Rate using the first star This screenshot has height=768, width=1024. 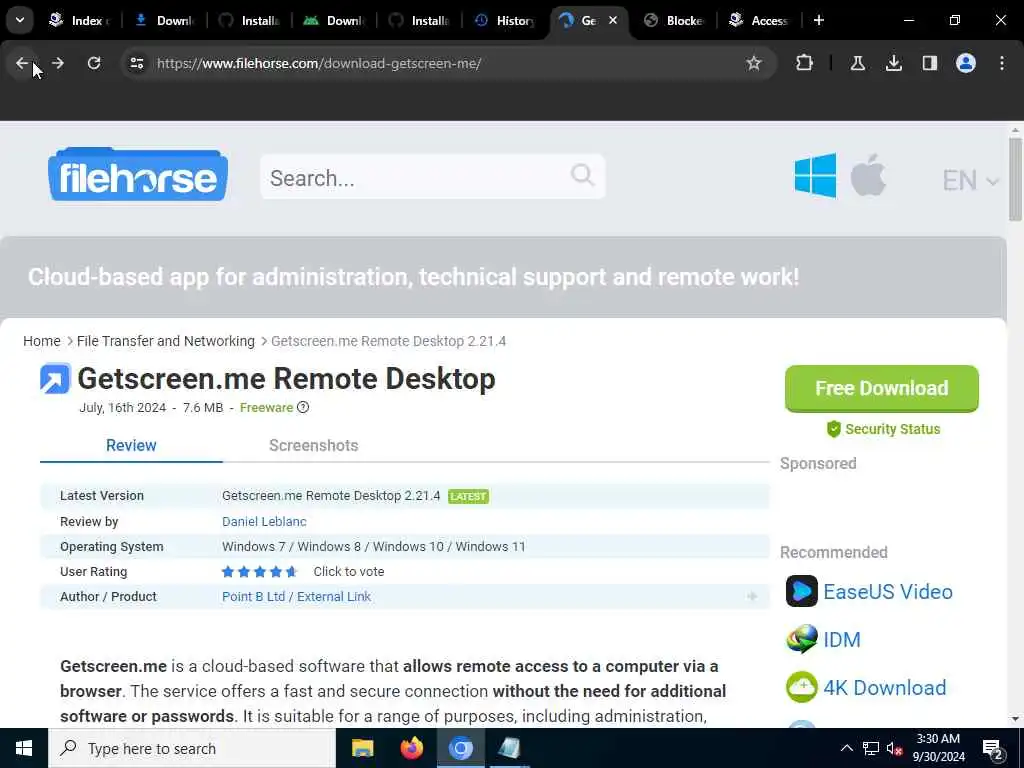tap(228, 571)
